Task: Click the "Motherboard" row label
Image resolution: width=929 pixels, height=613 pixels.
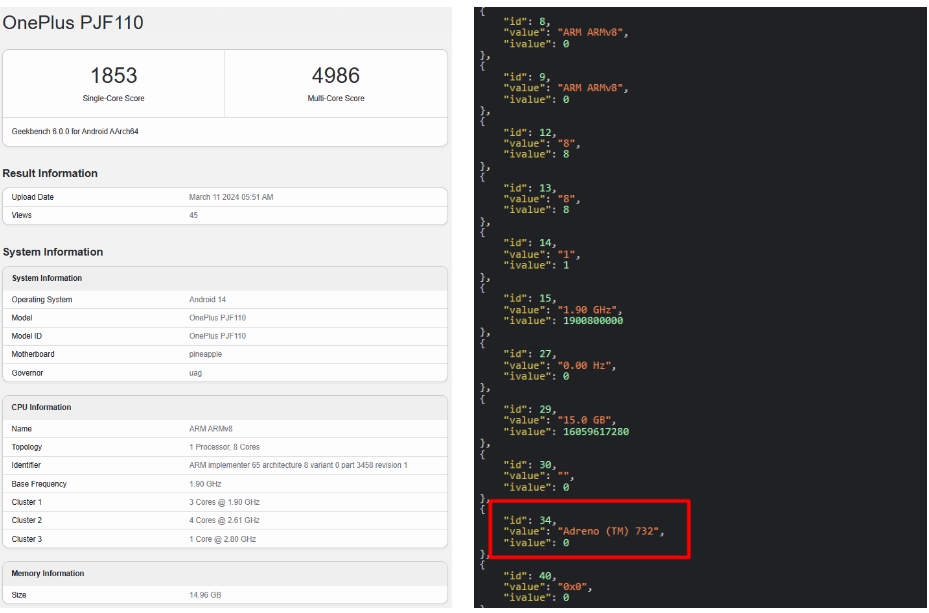Action: point(33,354)
